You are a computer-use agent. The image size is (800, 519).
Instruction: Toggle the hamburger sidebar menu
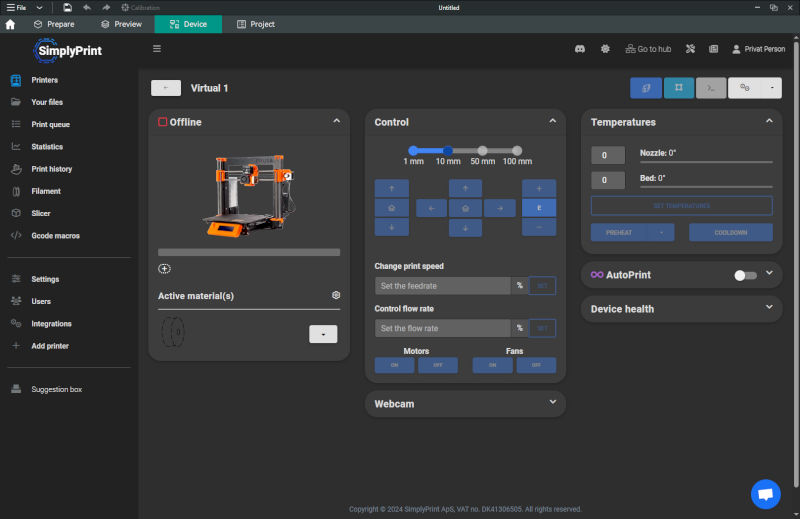coord(157,48)
